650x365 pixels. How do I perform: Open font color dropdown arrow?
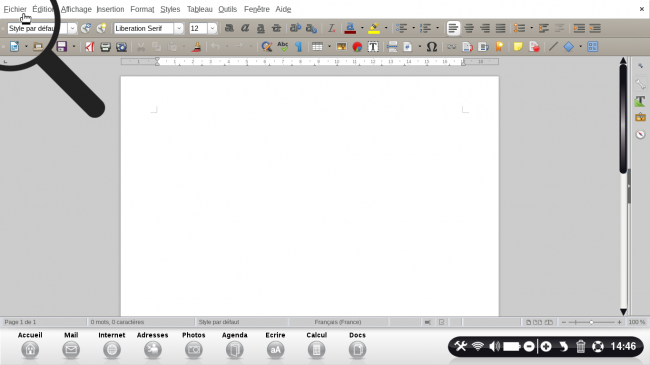pyautogui.click(x=362, y=28)
